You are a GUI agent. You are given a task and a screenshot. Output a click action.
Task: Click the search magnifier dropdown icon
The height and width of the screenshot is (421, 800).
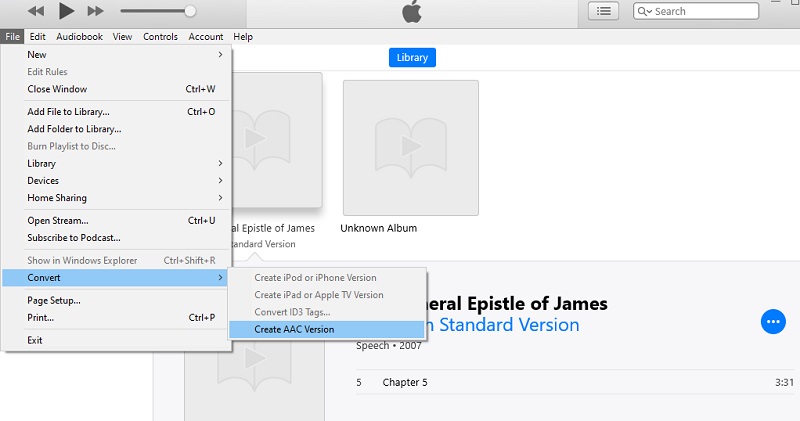coord(644,11)
